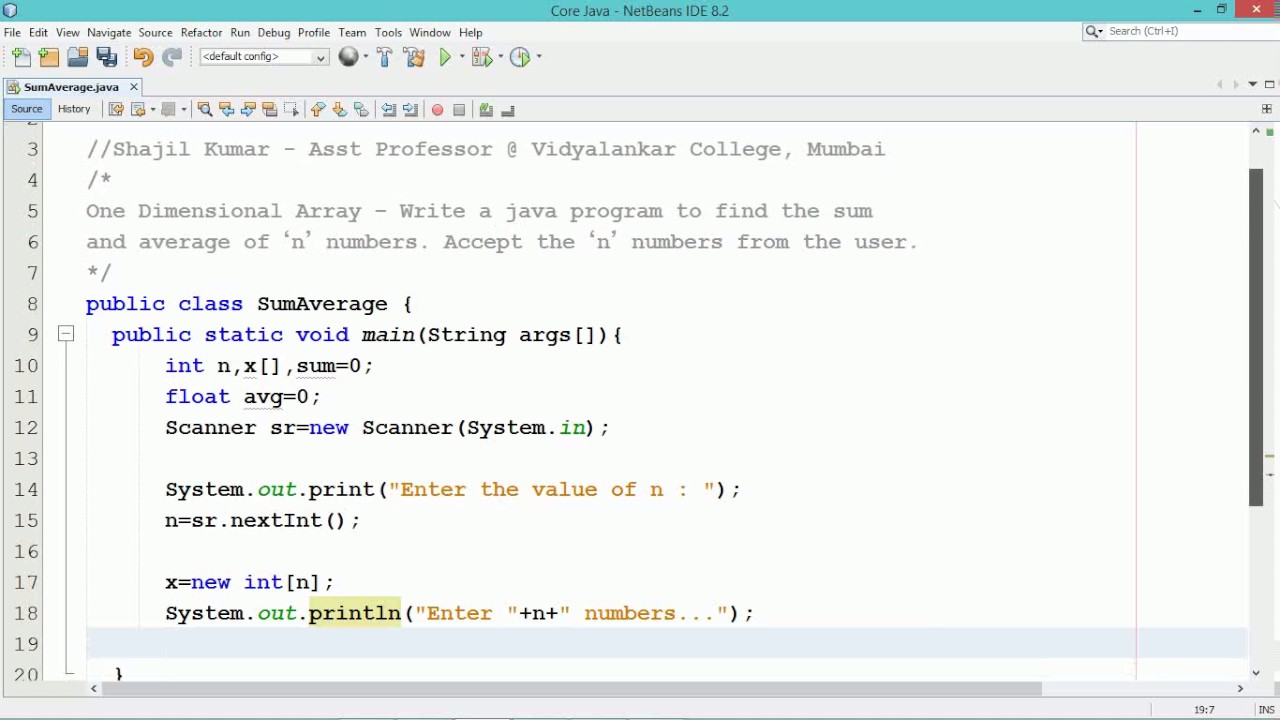The width and height of the screenshot is (1280, 720).
Task: Toggle Rectangular Selection icon
Action: [x=291, y=110]
